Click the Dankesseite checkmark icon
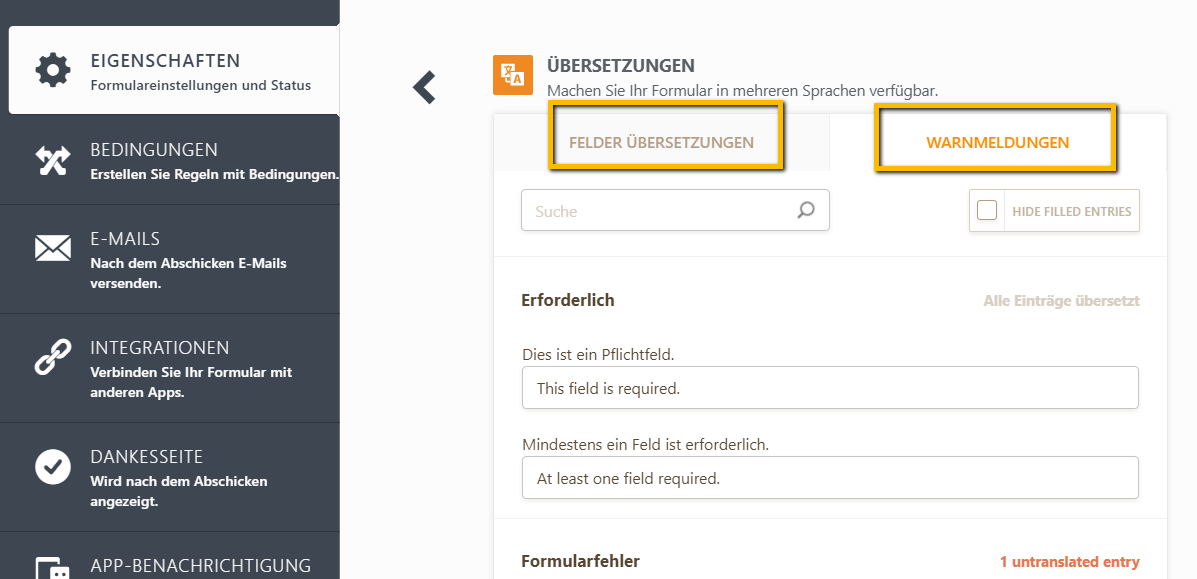The height and width of the screenshot is (579, 1197). coord(53,466)
